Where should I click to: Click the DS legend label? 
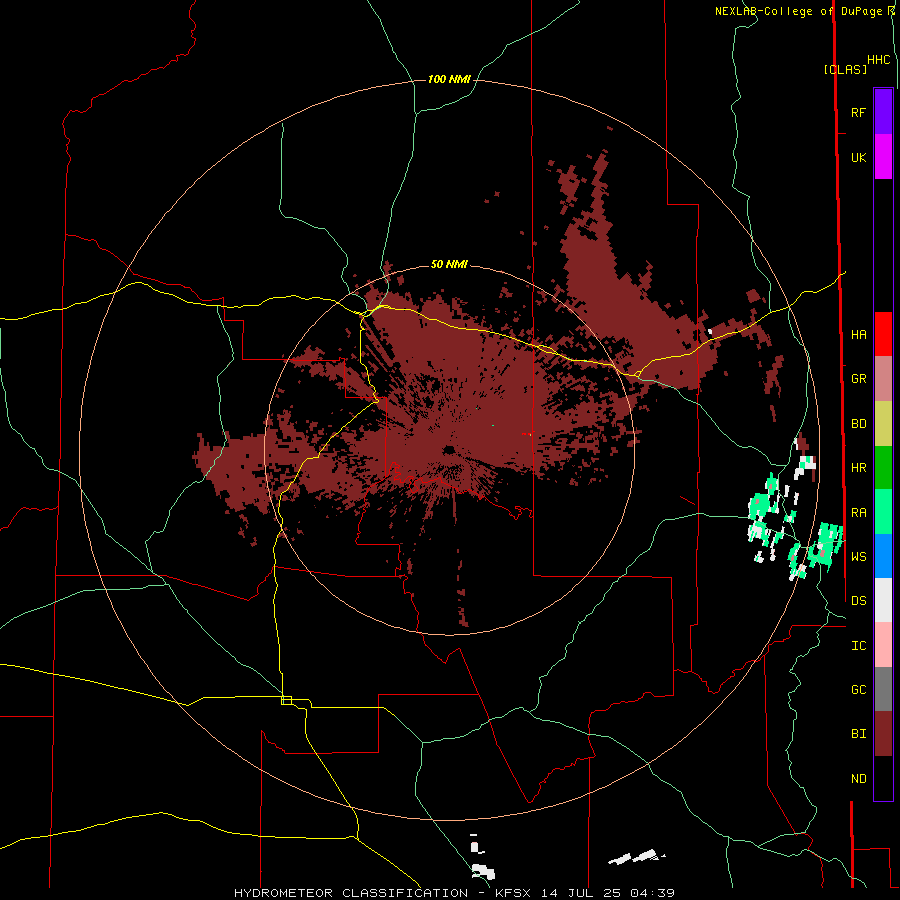click(858, 601)
